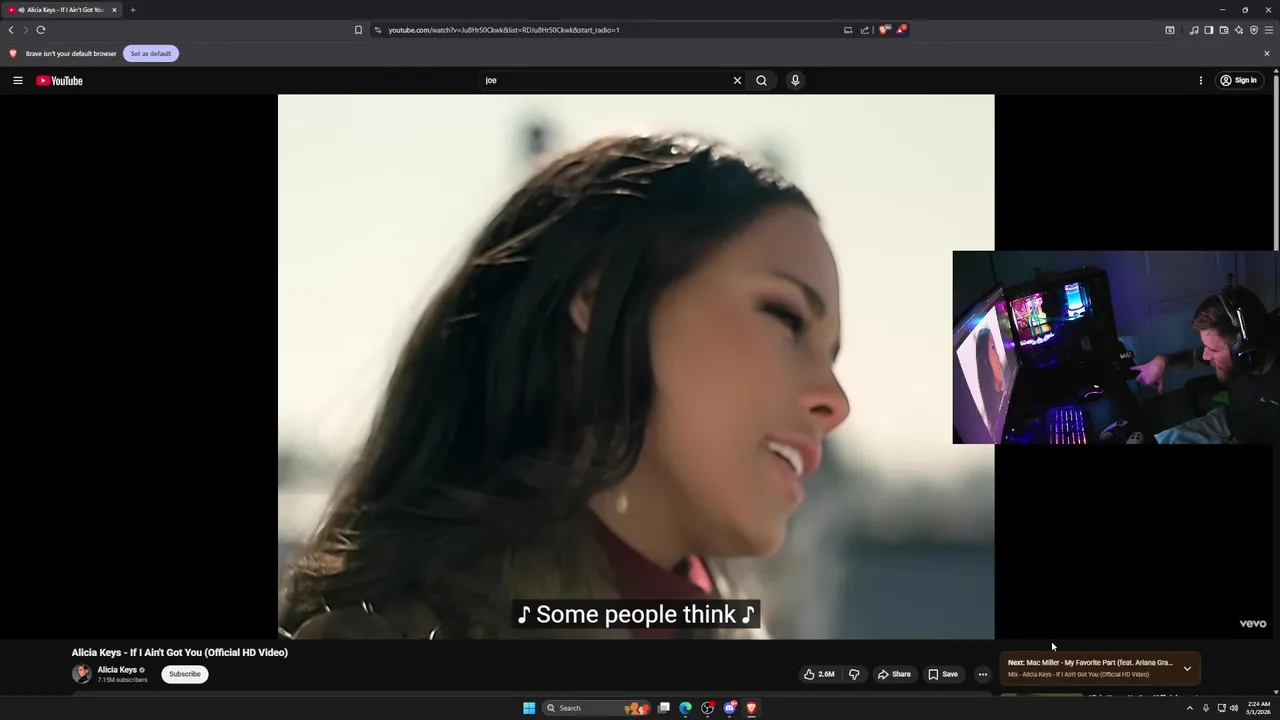1280x720 pixels.
Task: Open the Brave Shields lion icon
Action: [884, 30]
